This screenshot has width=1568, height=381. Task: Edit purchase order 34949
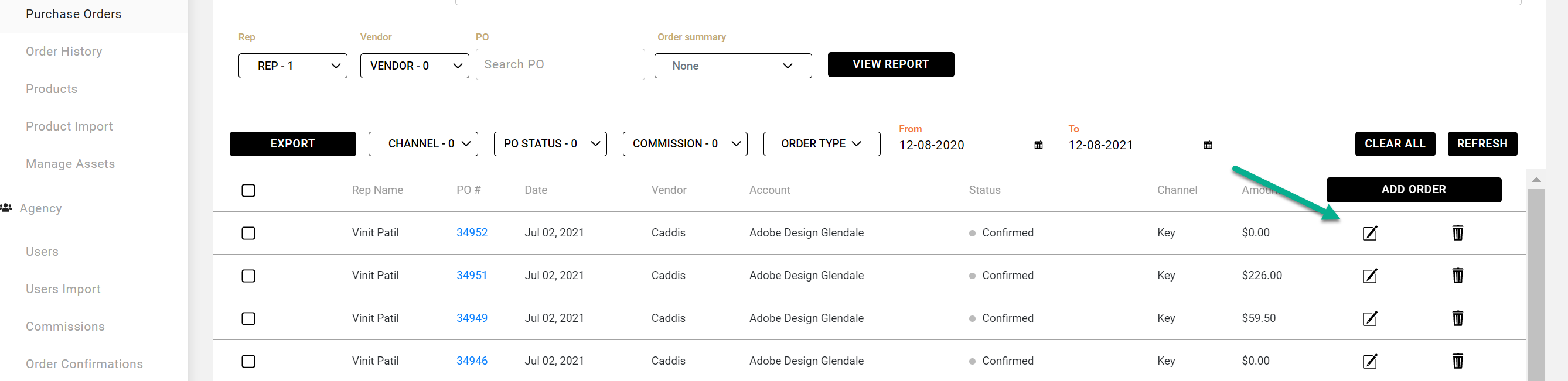[1369, 318]
